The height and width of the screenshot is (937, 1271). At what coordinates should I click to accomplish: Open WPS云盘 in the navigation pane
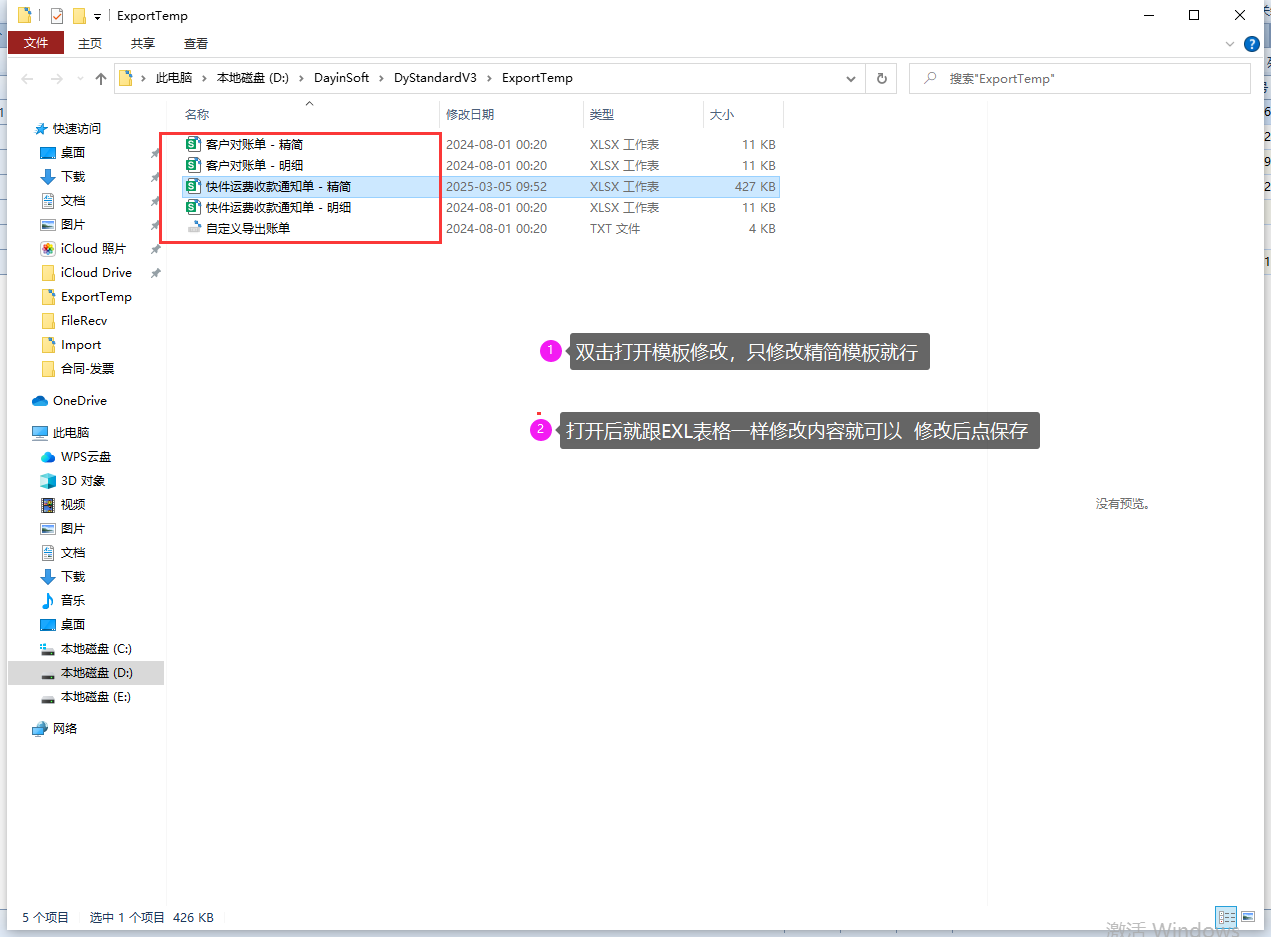pos(85,457)
